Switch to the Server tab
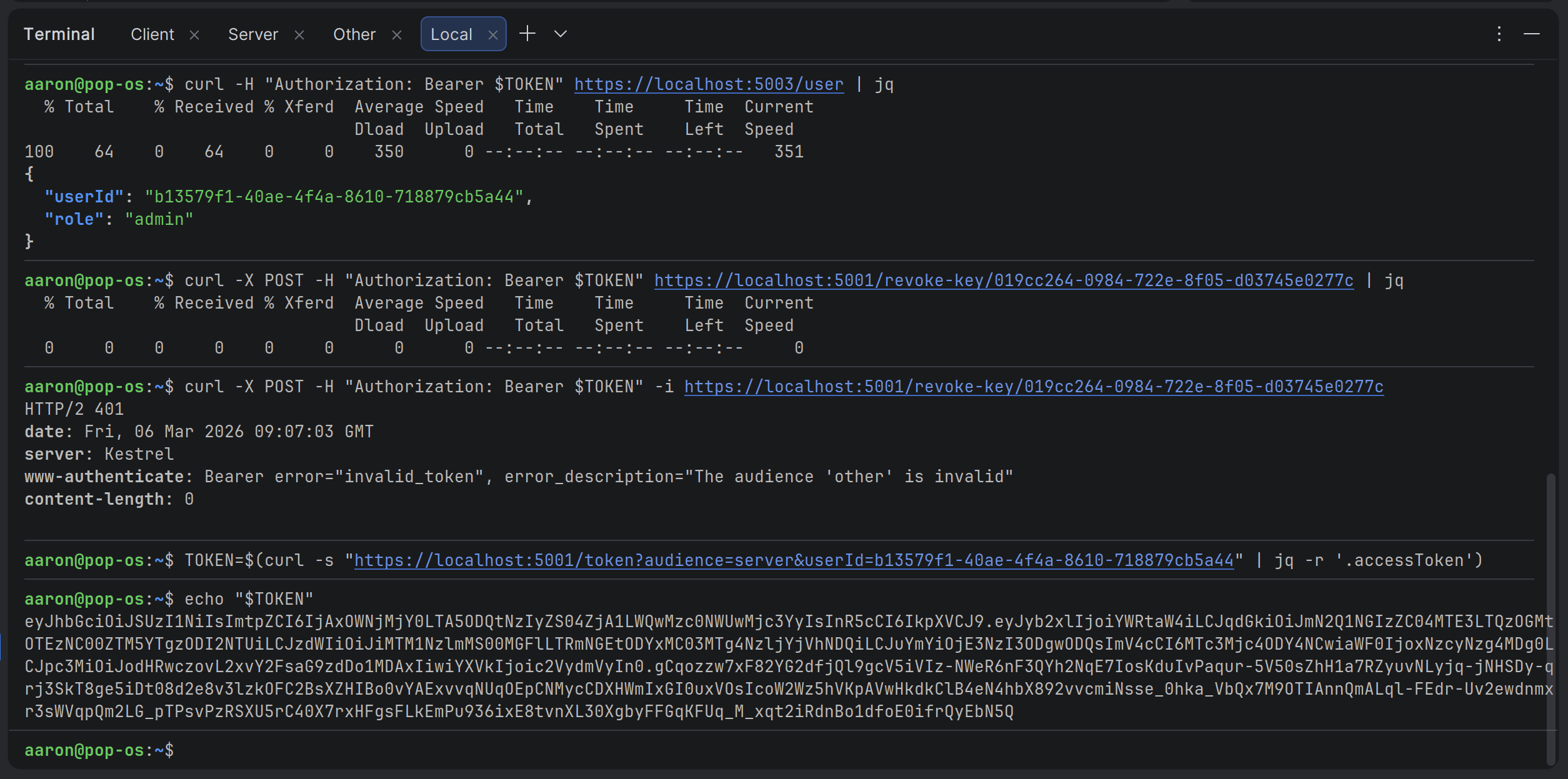1568x779 pixels. click(x=252, y=34)
